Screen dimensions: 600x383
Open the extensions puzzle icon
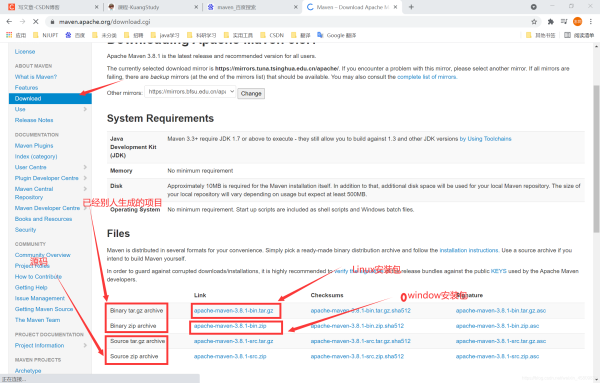coord(551,22)
